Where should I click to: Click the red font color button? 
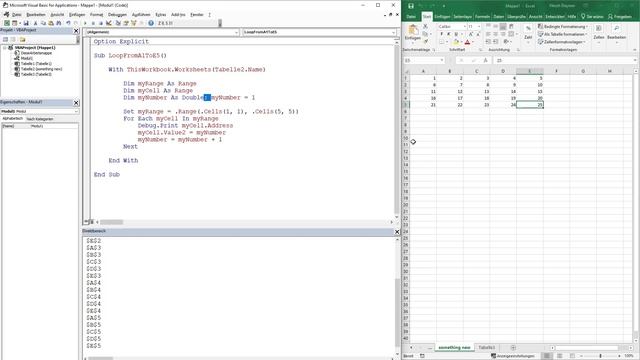[x=467, y=42]
